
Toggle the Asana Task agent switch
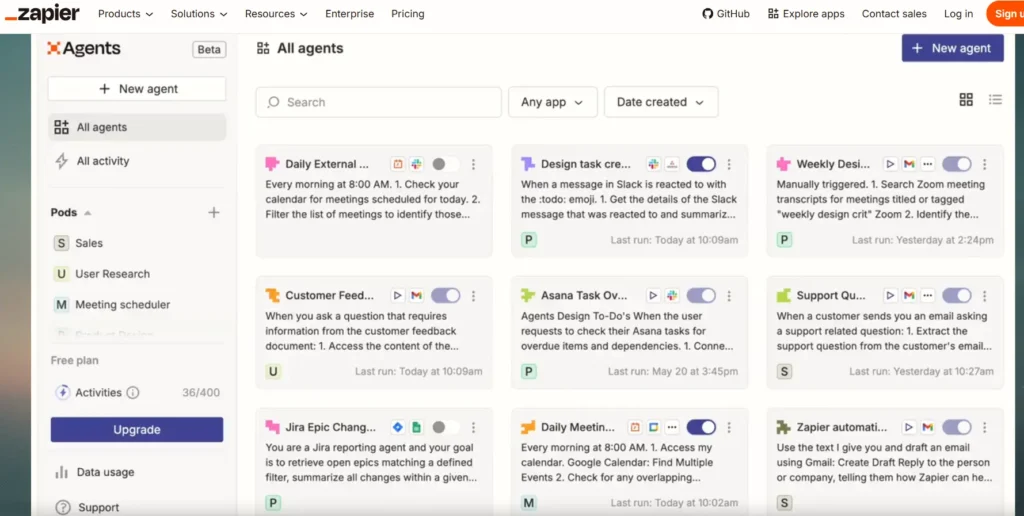701,295
